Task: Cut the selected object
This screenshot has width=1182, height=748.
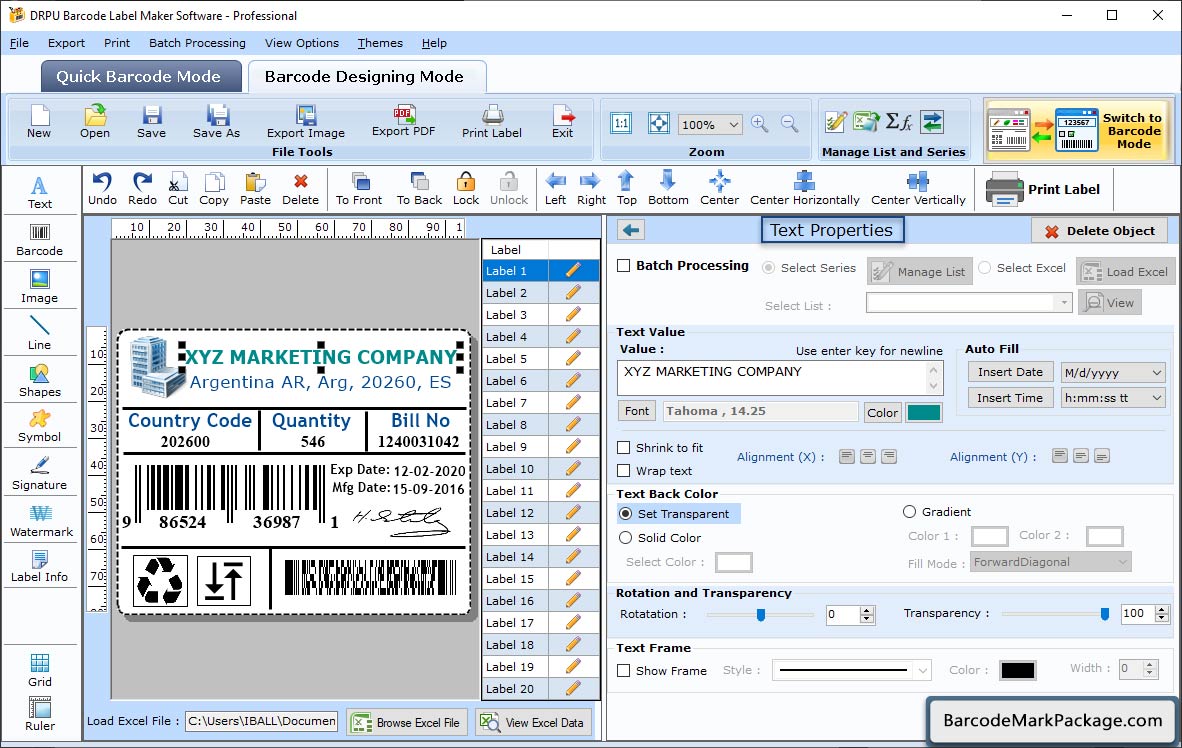Action: click(x=178, y=189)
